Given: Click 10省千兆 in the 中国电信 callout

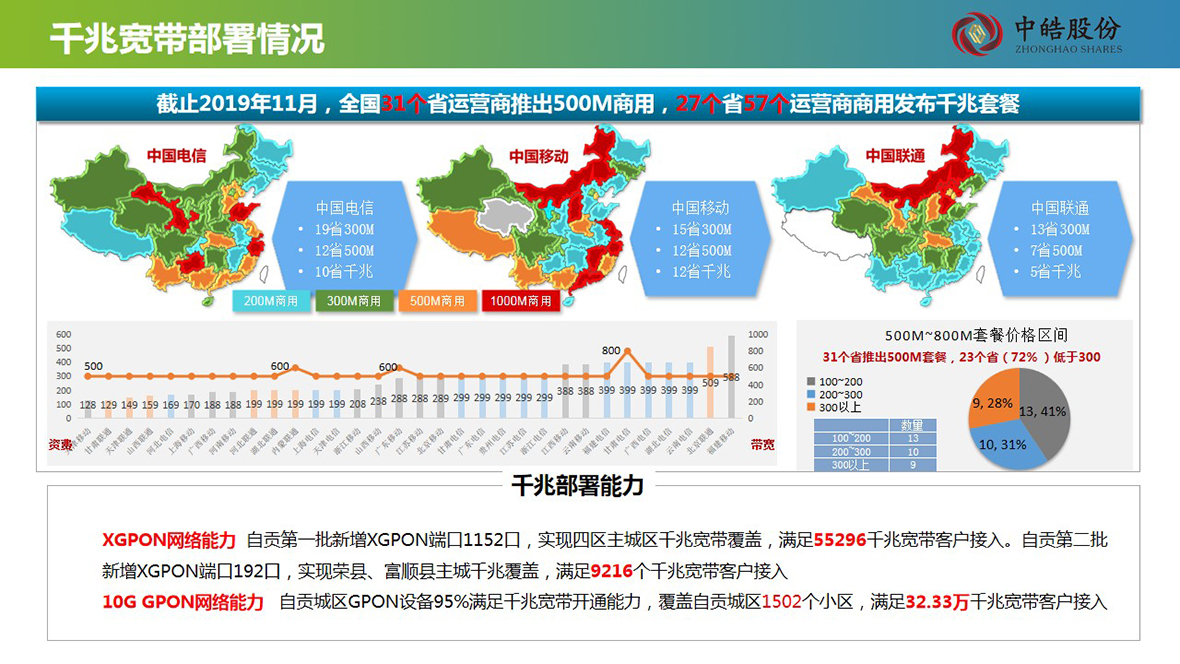Looking at the screenshot, I should click(344, 272).
